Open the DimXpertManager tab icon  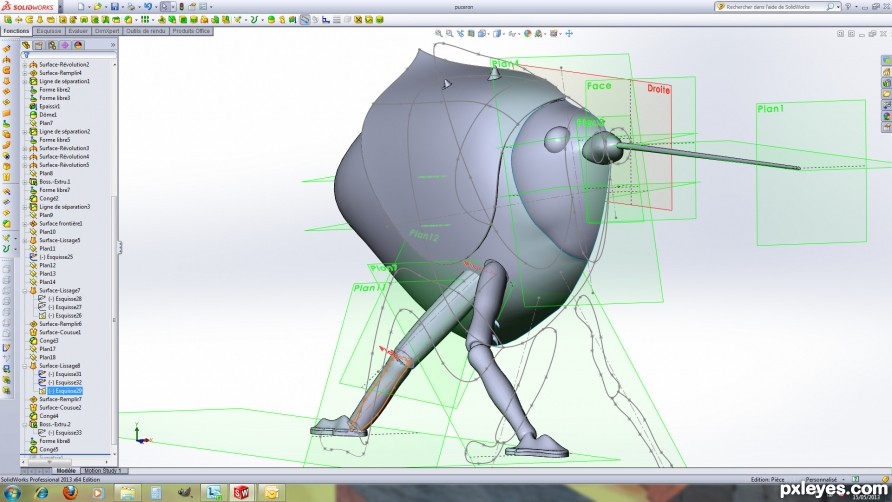click(x=65, y=45)
